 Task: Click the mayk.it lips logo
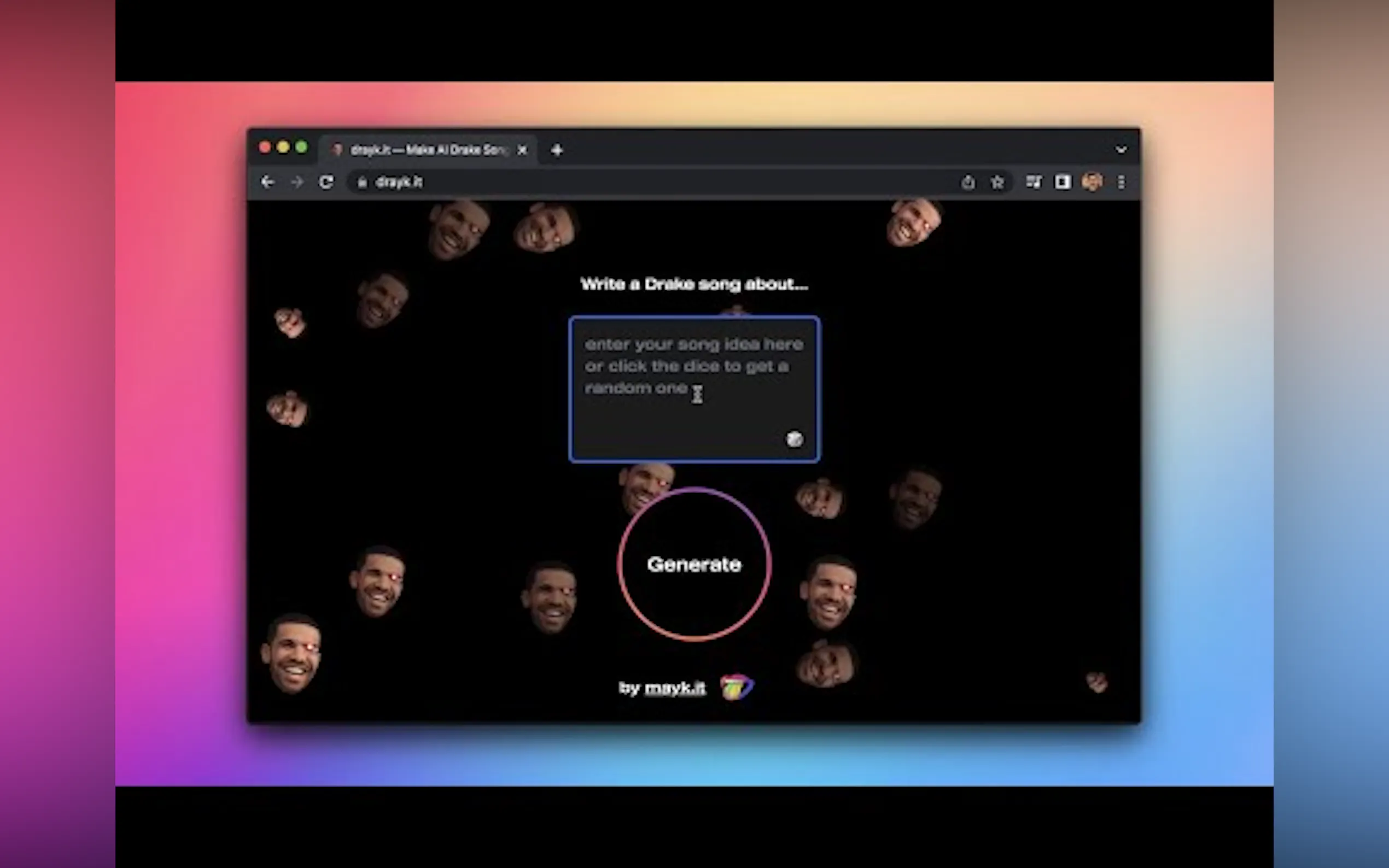[737, 687]
